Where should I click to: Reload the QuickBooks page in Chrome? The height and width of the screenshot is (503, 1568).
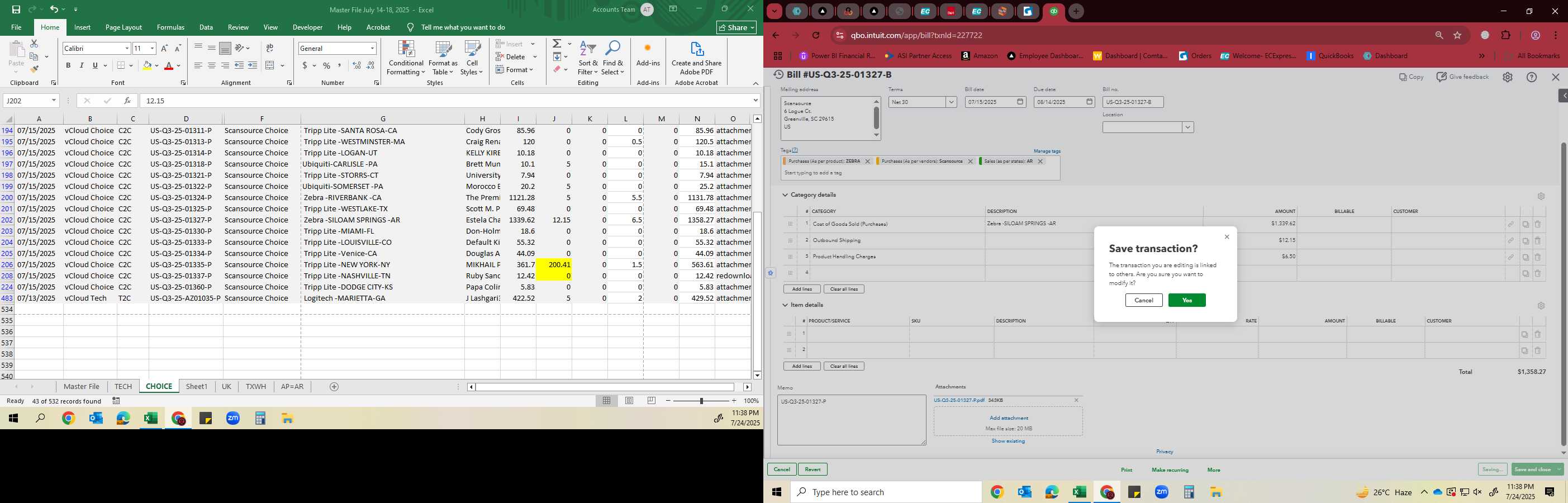(816, 35)
